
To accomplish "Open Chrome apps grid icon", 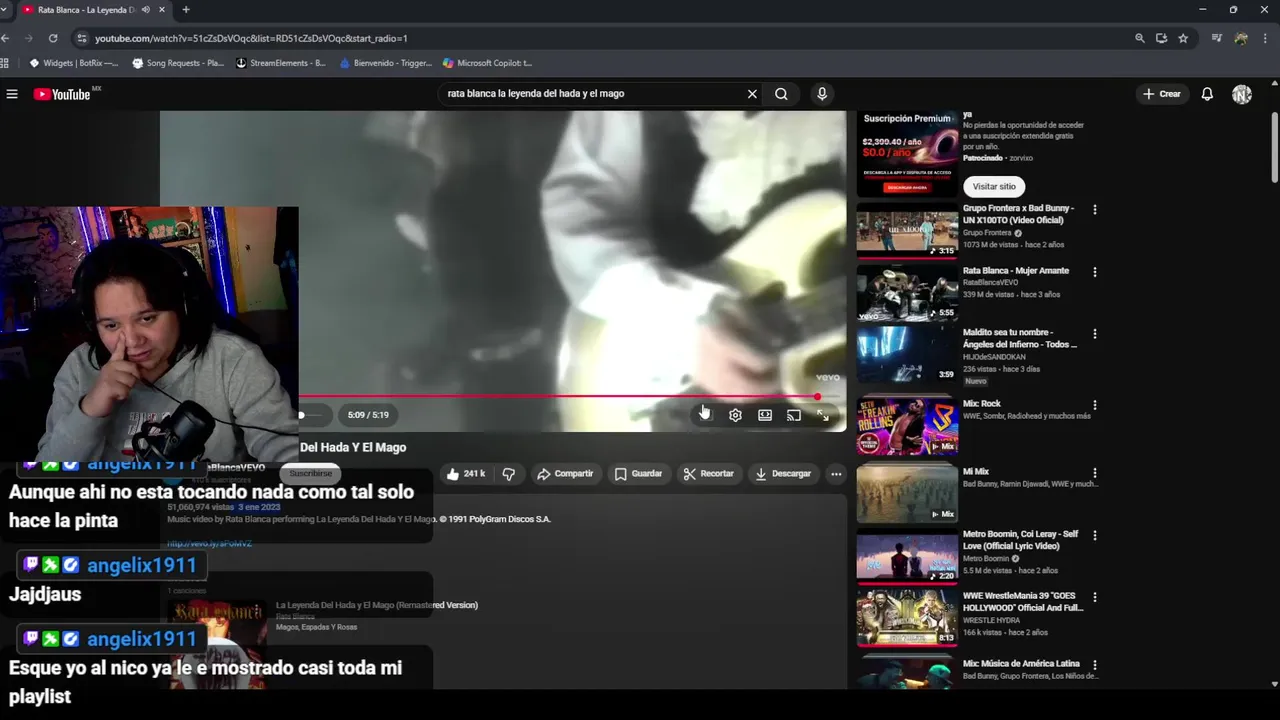I will [x=5, y=63].
